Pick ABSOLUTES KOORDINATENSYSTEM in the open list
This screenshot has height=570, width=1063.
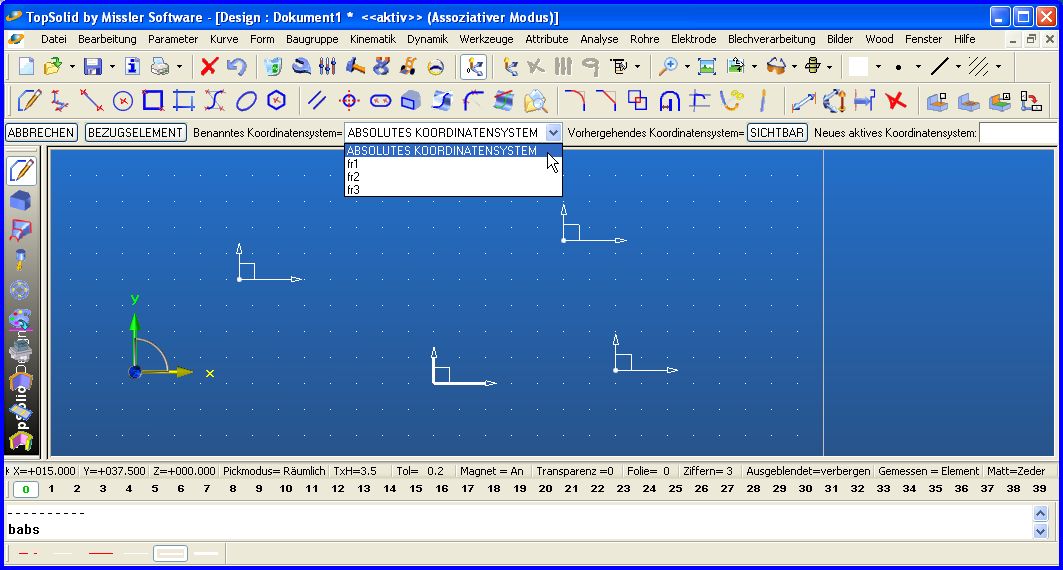point(453,151)
